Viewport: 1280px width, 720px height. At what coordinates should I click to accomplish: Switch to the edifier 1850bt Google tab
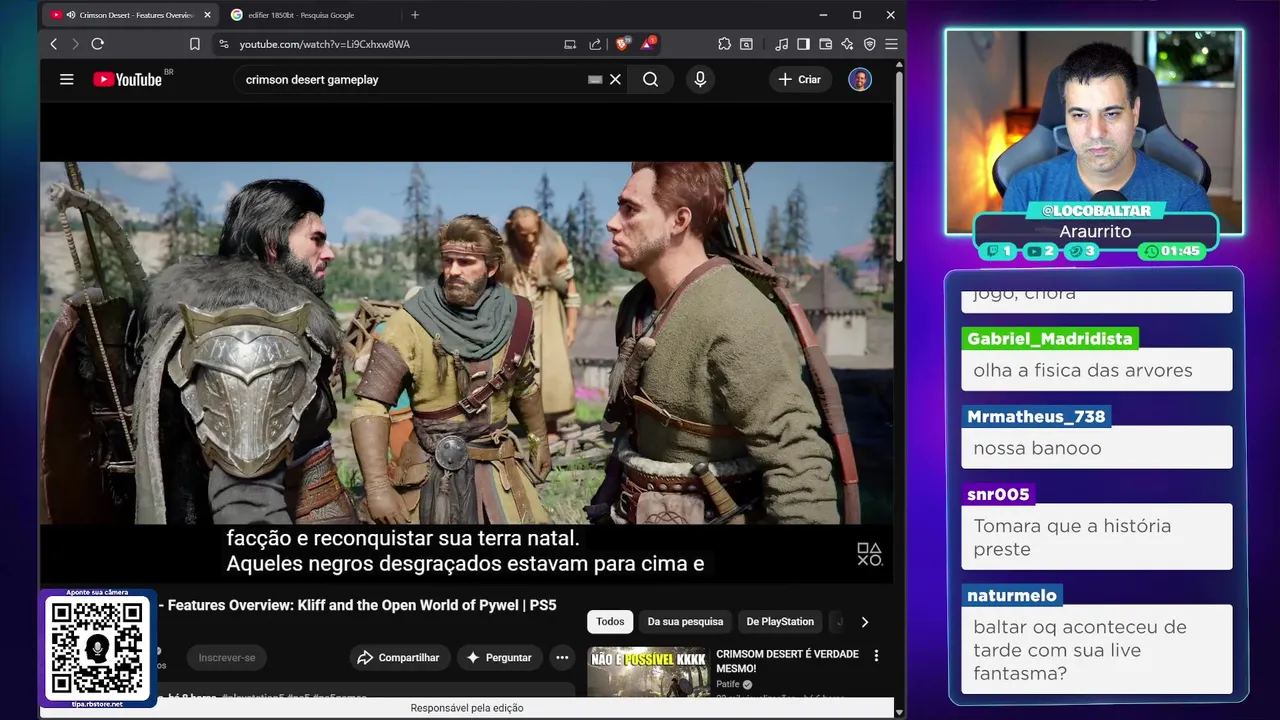pos(300,15)
